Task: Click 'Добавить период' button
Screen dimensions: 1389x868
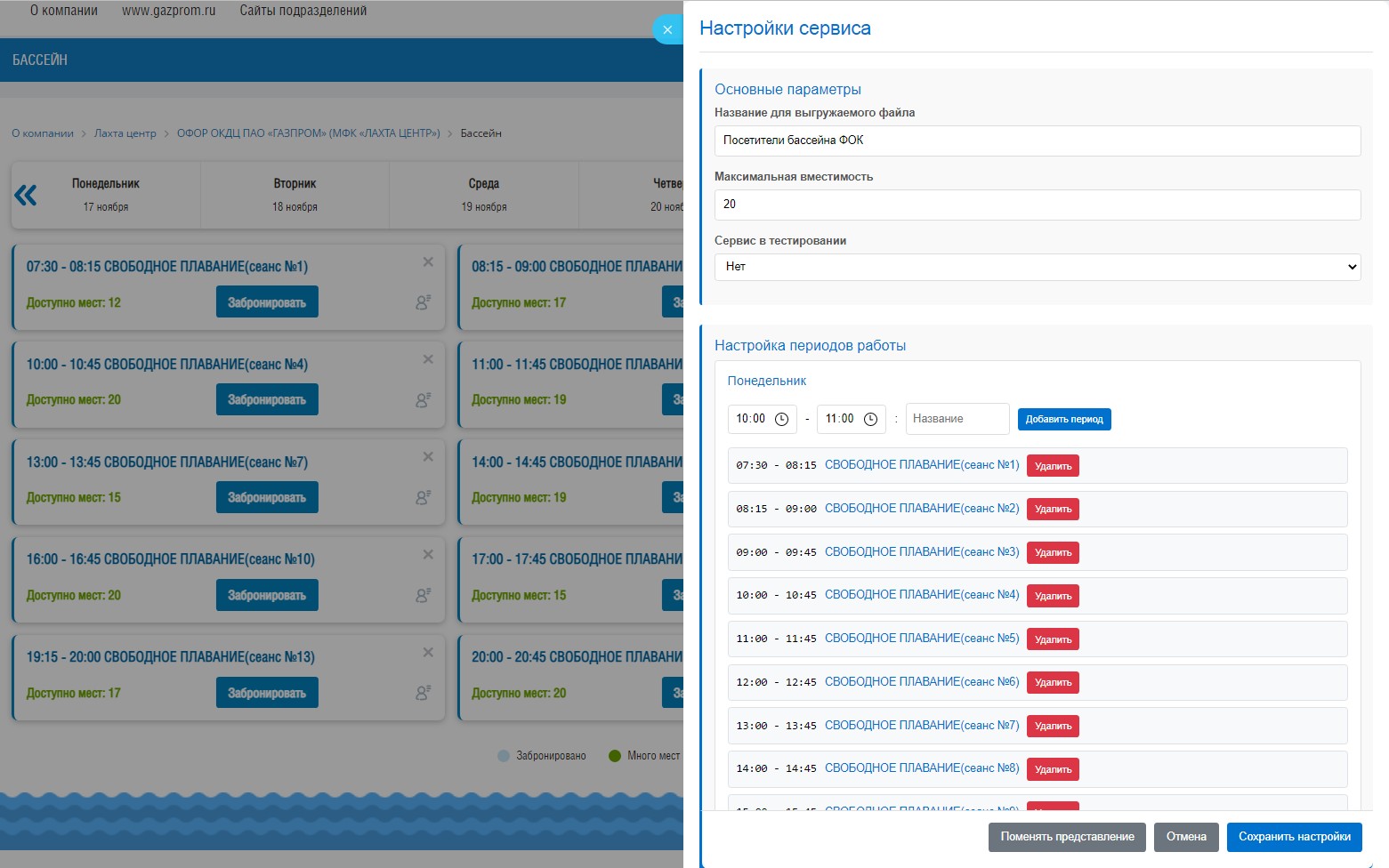Action: click(1063, 419)
